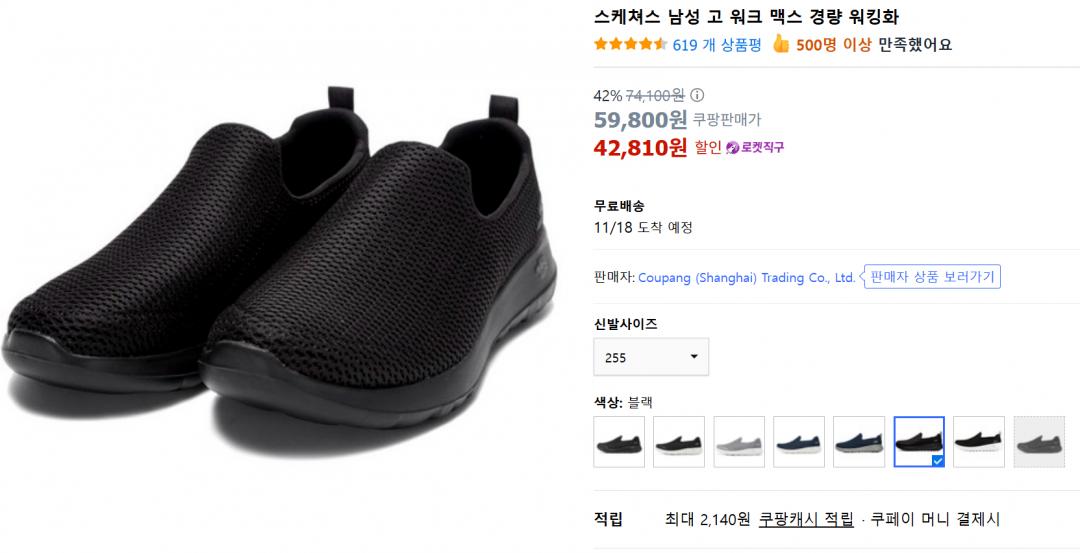Click the Coupang (Shanghai) Trading Co., Ltd. seller link

coord(746,278)
